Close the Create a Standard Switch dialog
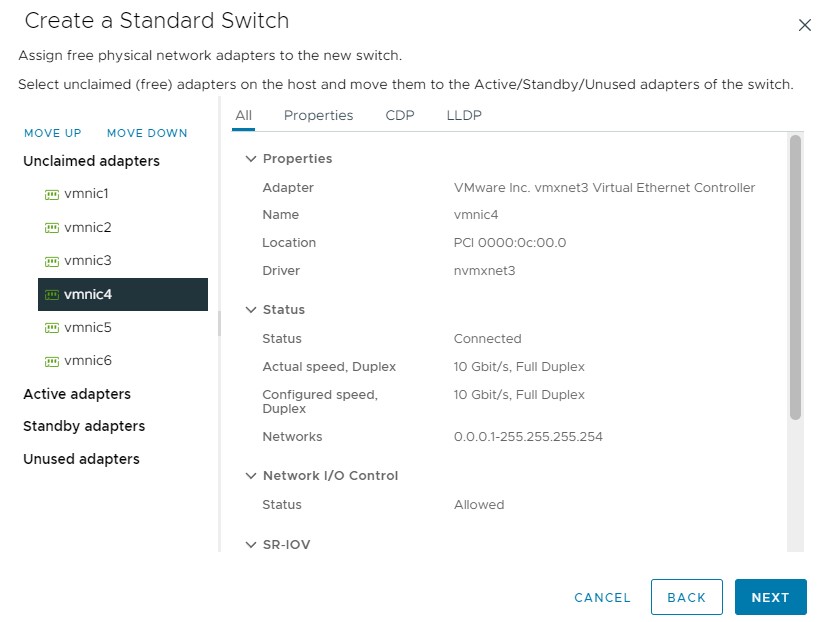The width and height of the screenshot is (820, 622). point(804,25)
